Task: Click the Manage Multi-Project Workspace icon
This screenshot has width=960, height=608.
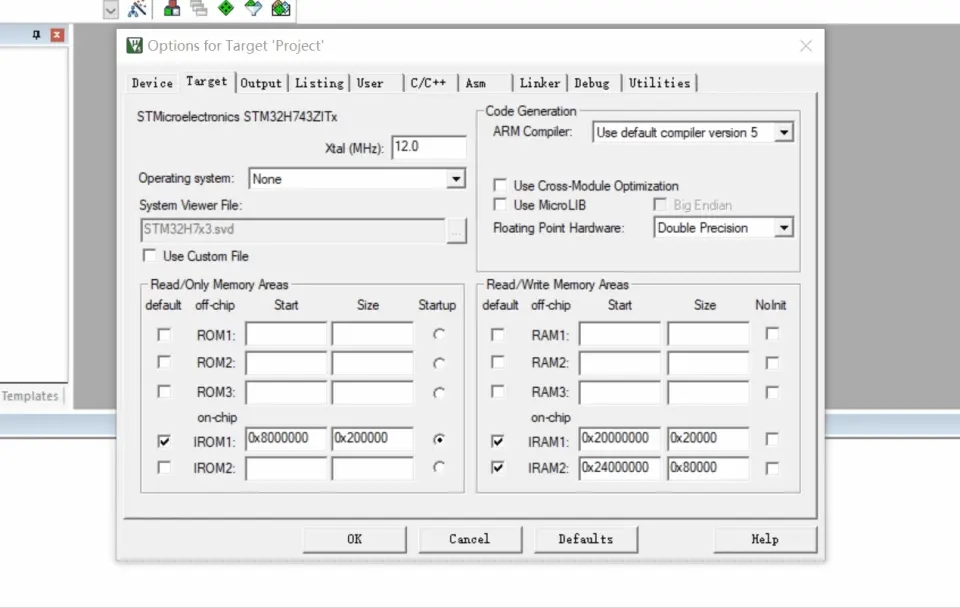Action: point(198,9)
